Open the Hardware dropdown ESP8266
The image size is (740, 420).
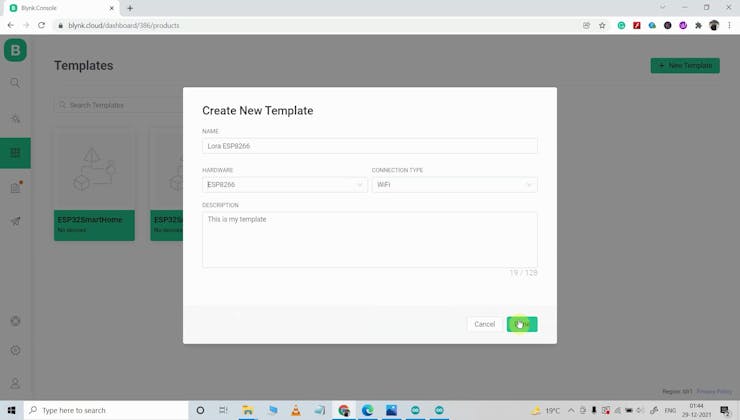point(285,185)
